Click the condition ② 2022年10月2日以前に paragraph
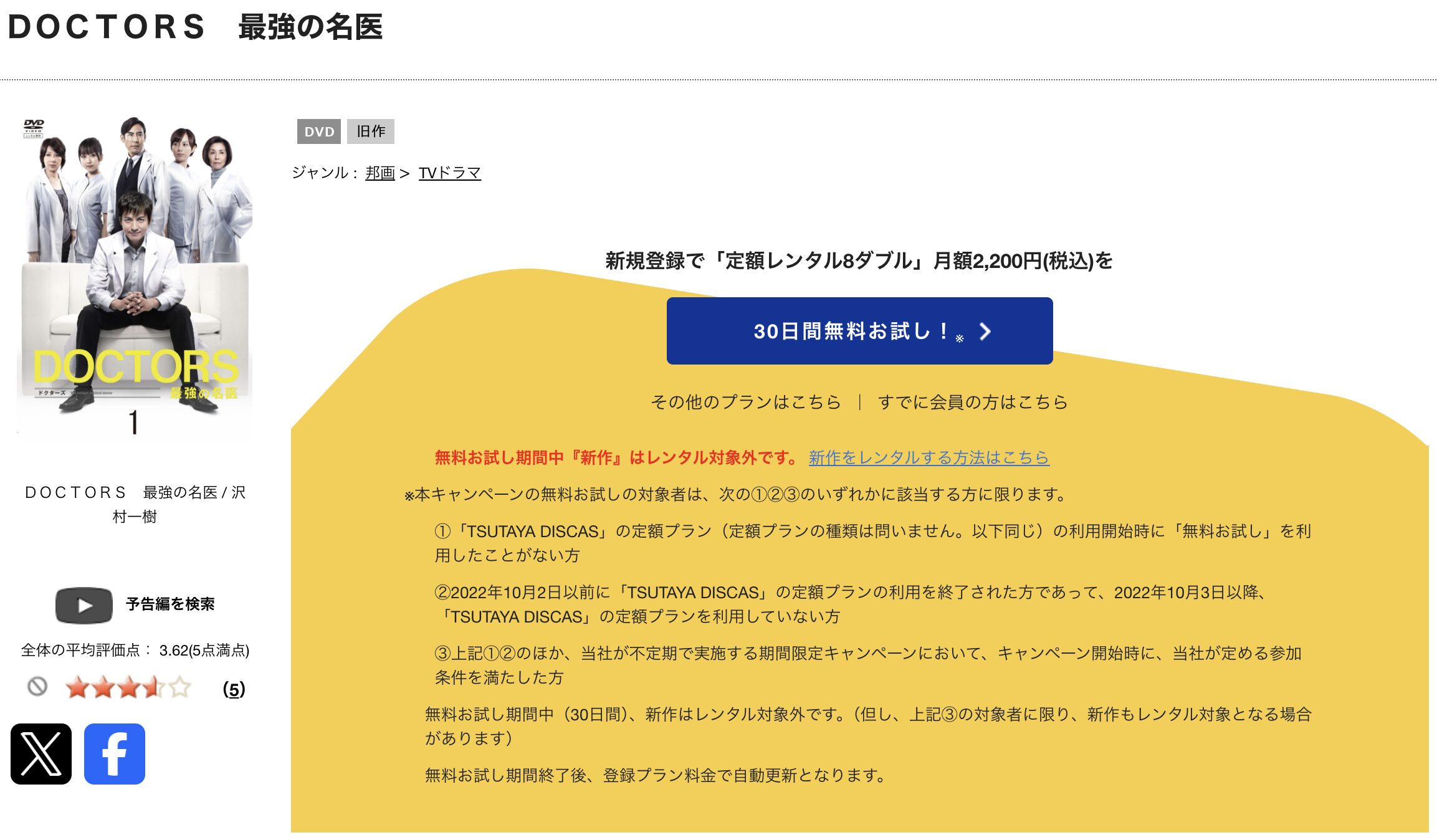Image resolution: width=1437 pixels, height=840 pixels. pos(852,604)
